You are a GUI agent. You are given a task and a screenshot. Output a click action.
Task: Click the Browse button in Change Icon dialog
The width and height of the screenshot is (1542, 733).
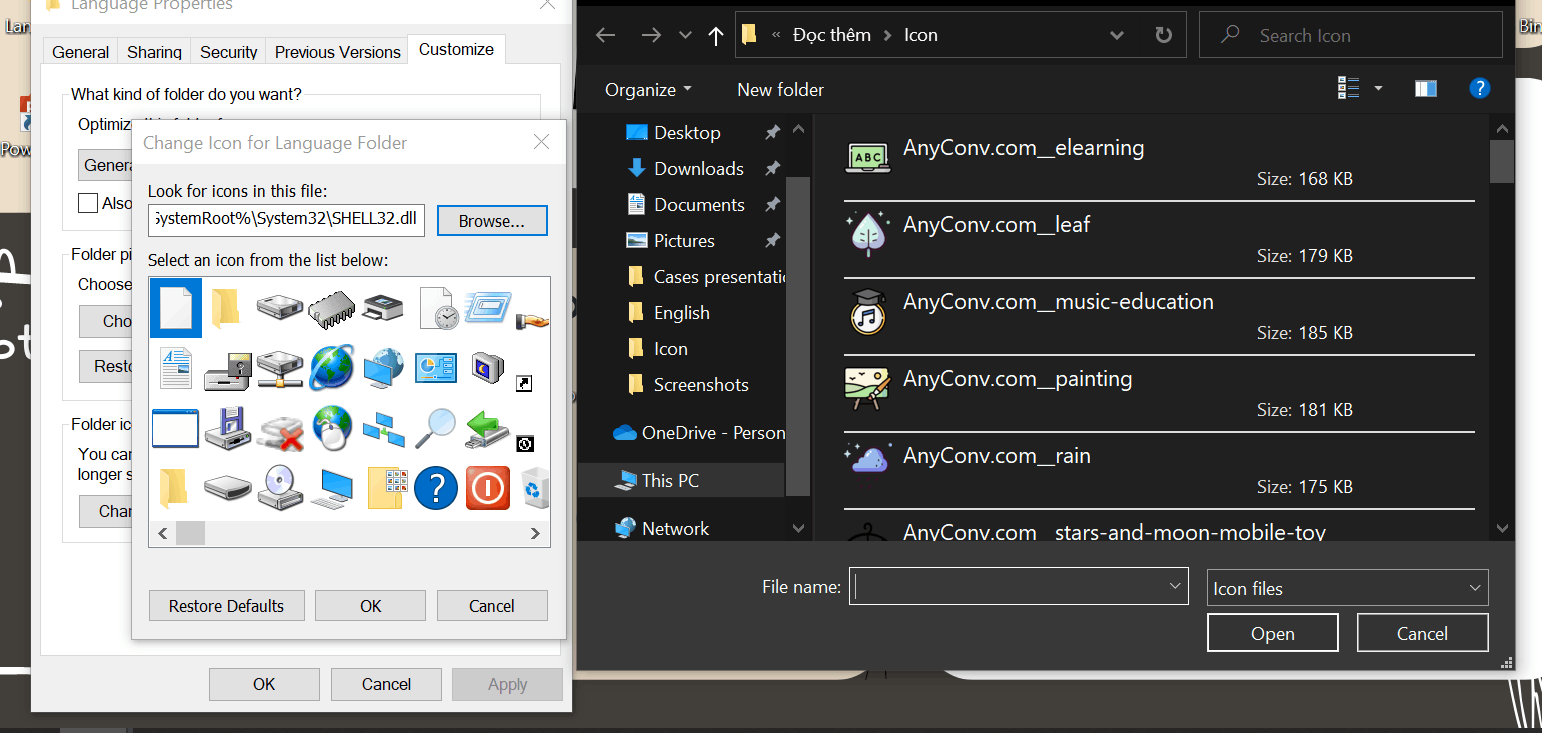point(492,220)
